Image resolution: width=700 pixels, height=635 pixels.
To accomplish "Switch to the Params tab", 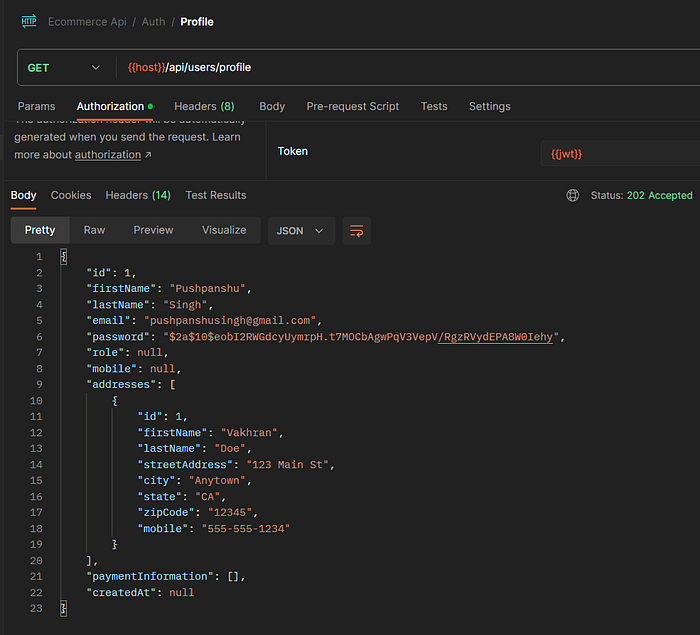I will (36, 107).
